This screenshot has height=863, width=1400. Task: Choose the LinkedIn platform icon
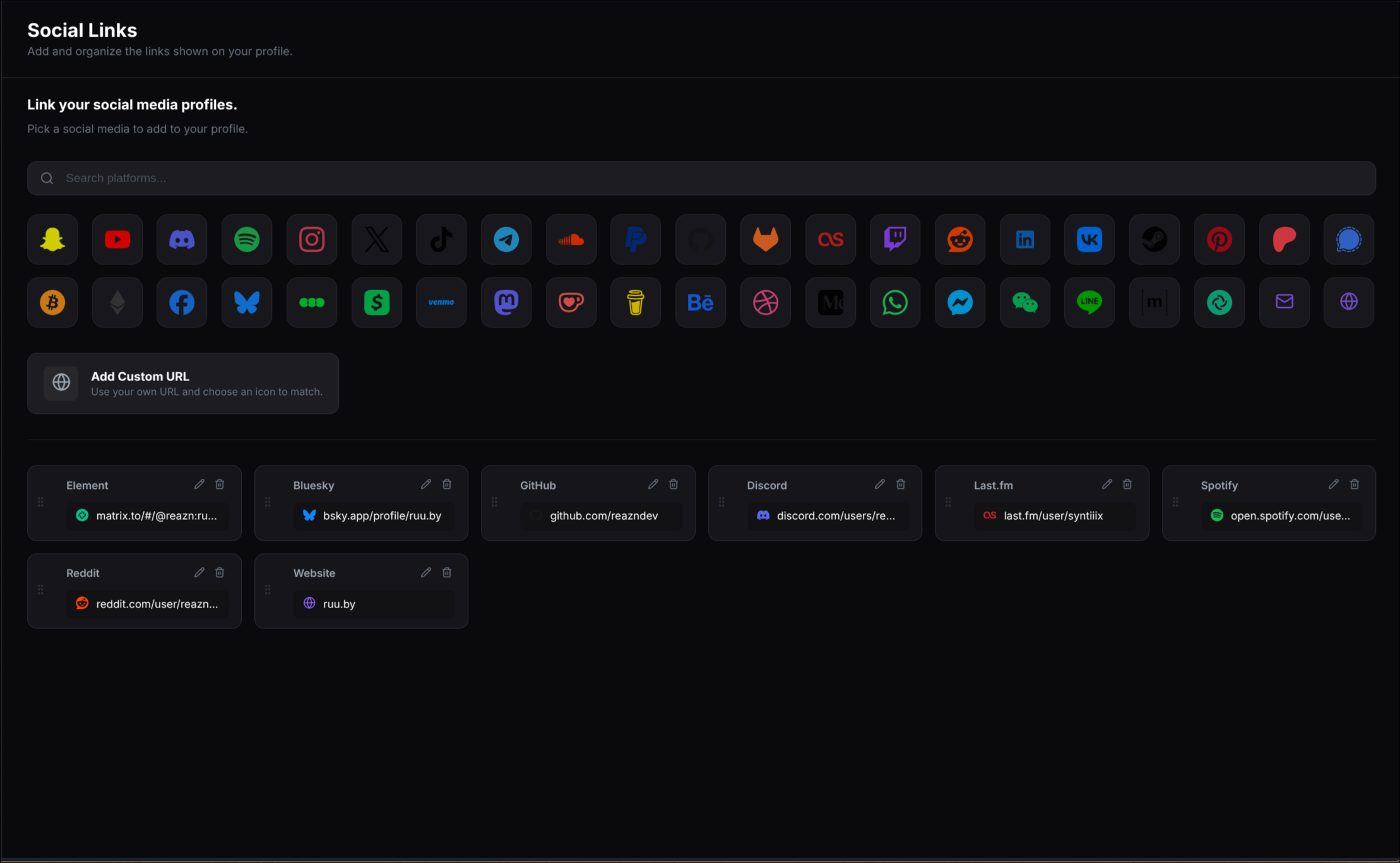coord(1025,240)
